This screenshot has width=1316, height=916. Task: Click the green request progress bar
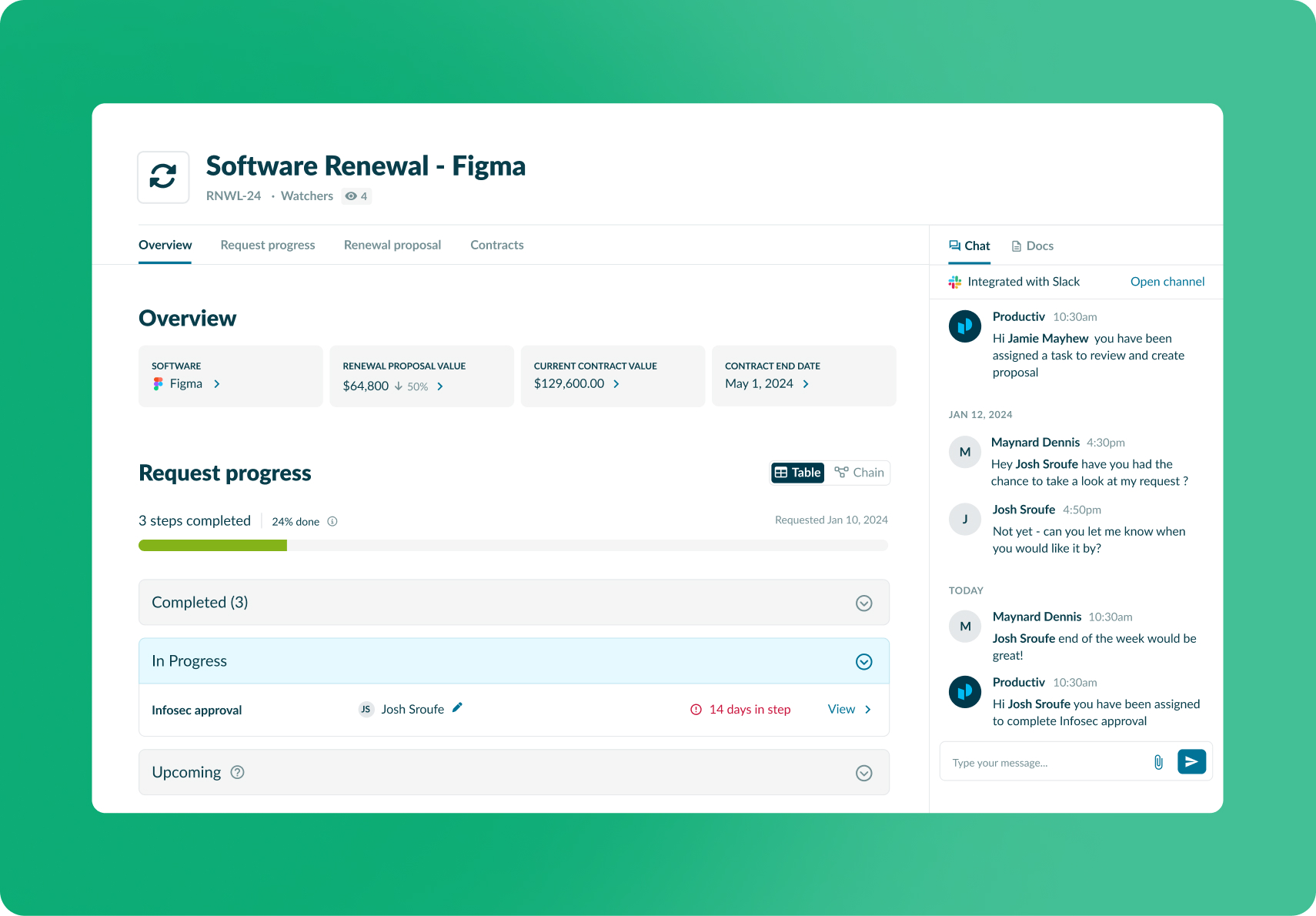pyautogui.click(x=213, y=546)
